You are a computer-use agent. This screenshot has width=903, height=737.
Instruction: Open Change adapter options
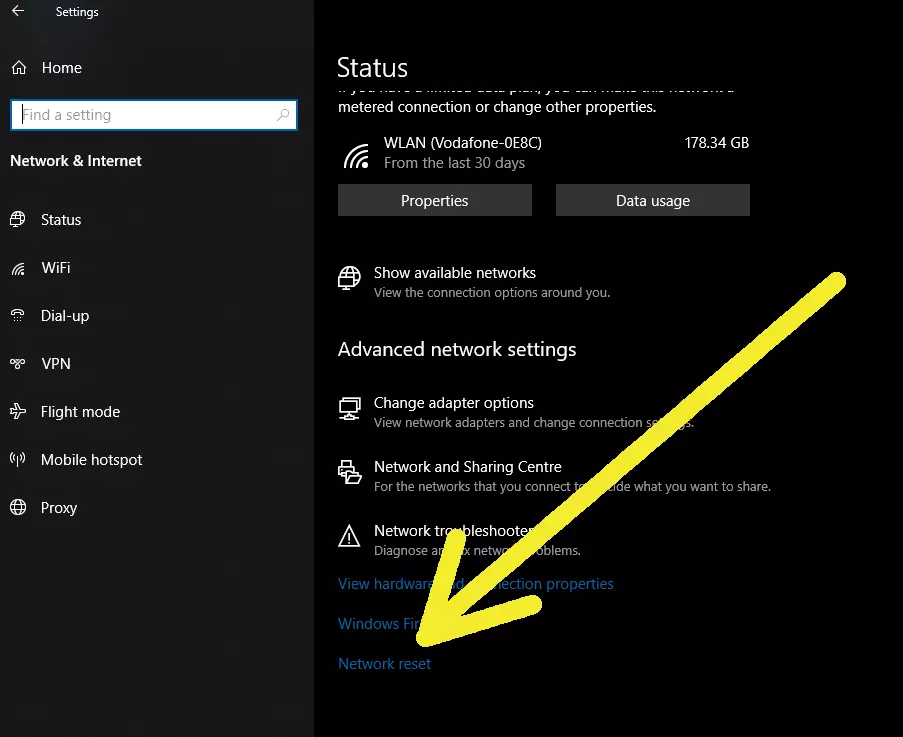[454, 403]
